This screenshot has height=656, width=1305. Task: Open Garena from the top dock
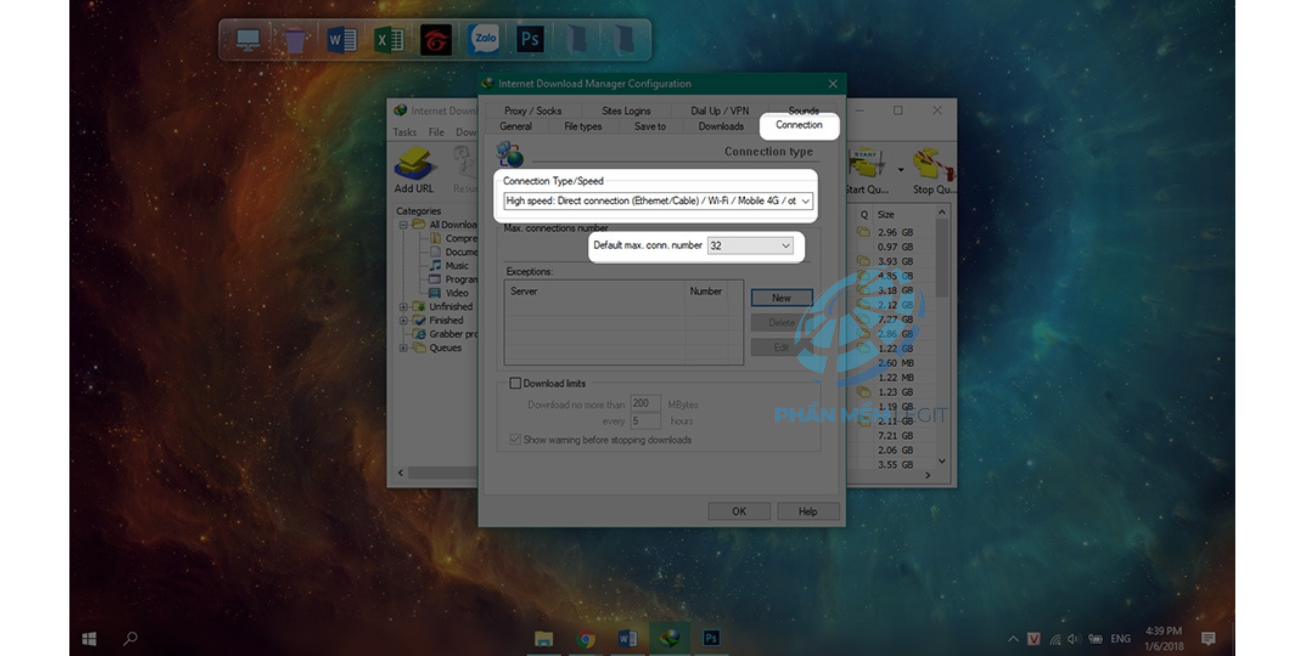pos(436,40)
